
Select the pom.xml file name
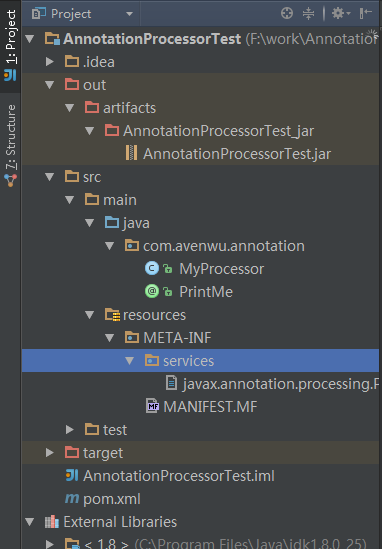(112, 499)
